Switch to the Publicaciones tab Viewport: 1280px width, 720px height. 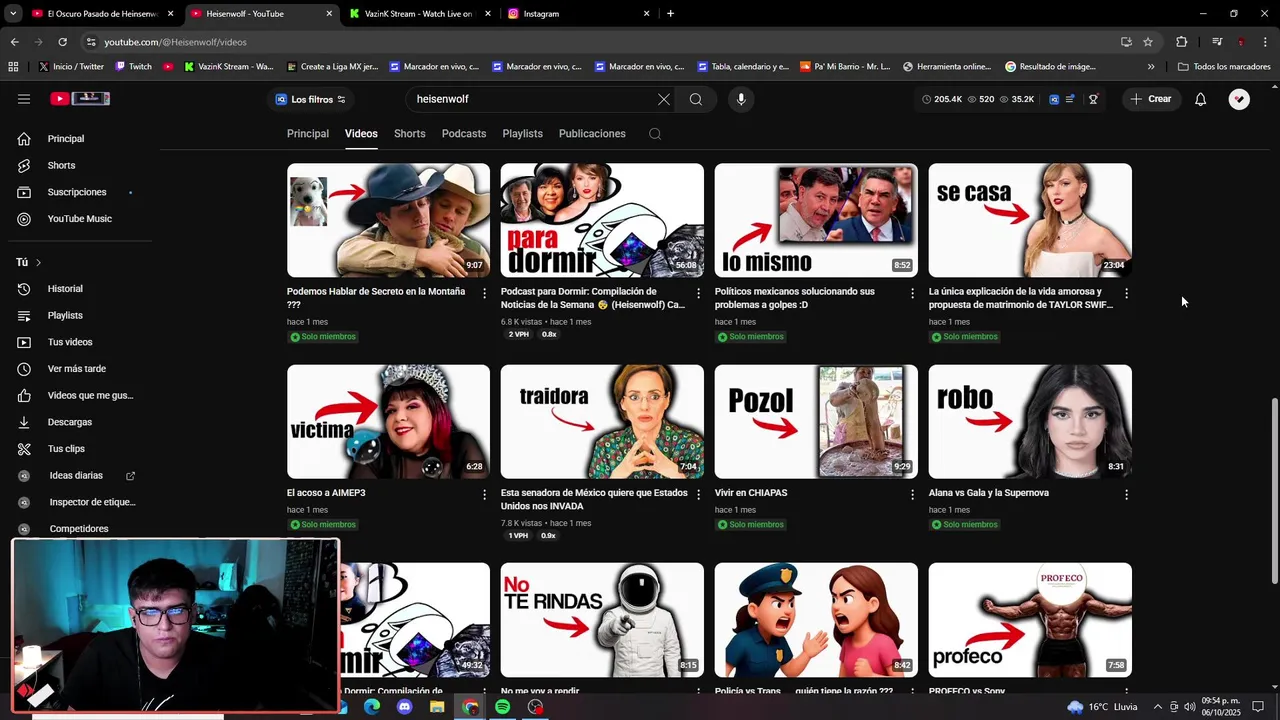(592, 133)
